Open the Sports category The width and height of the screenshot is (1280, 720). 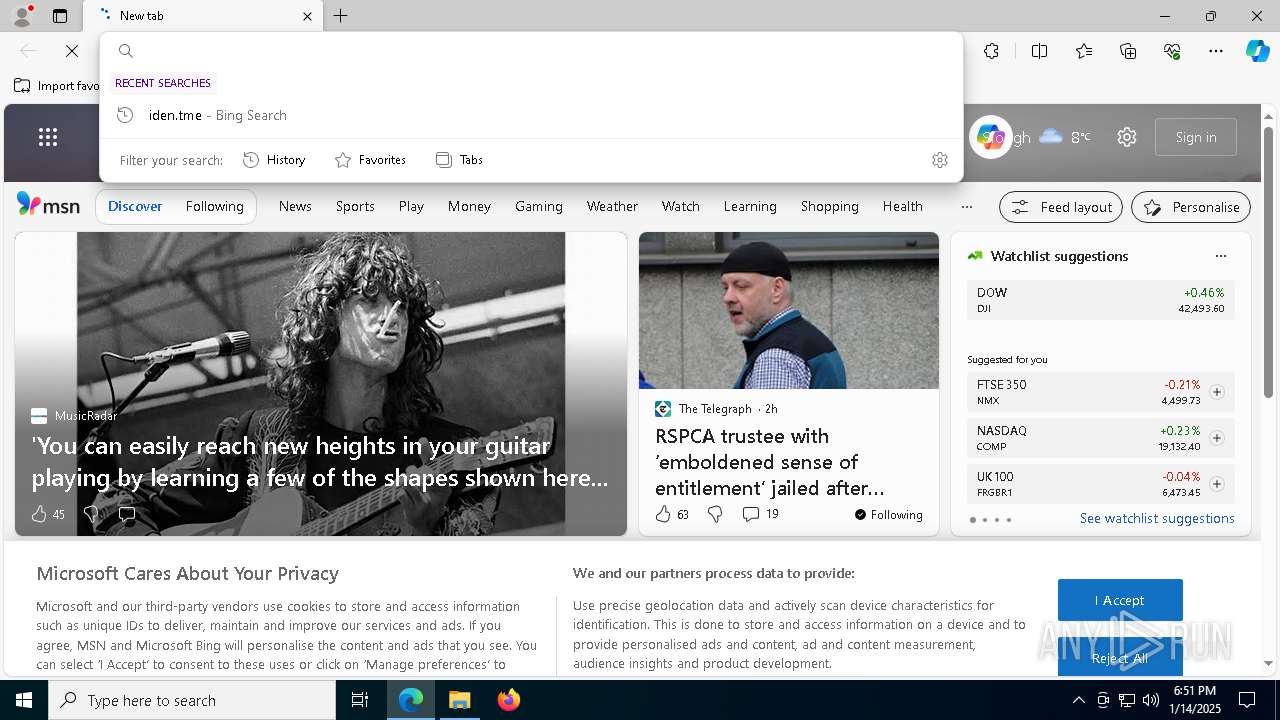355,206
